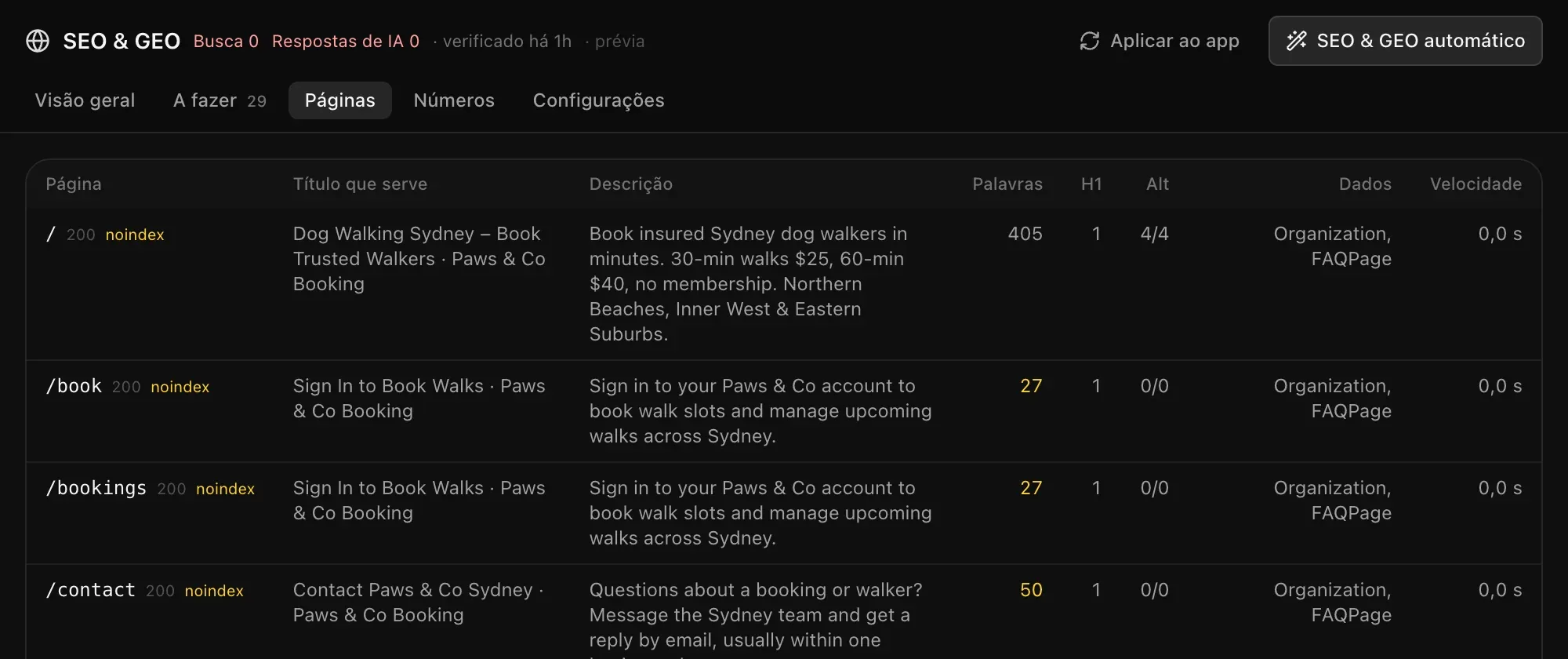Click the Alt value 0/0 in /book row

(1155, 386)
